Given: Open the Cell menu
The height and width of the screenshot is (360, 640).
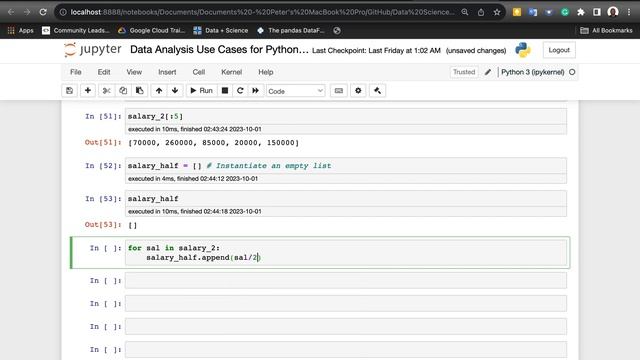Looking at the screenshot, I should (x=199, y=72).
